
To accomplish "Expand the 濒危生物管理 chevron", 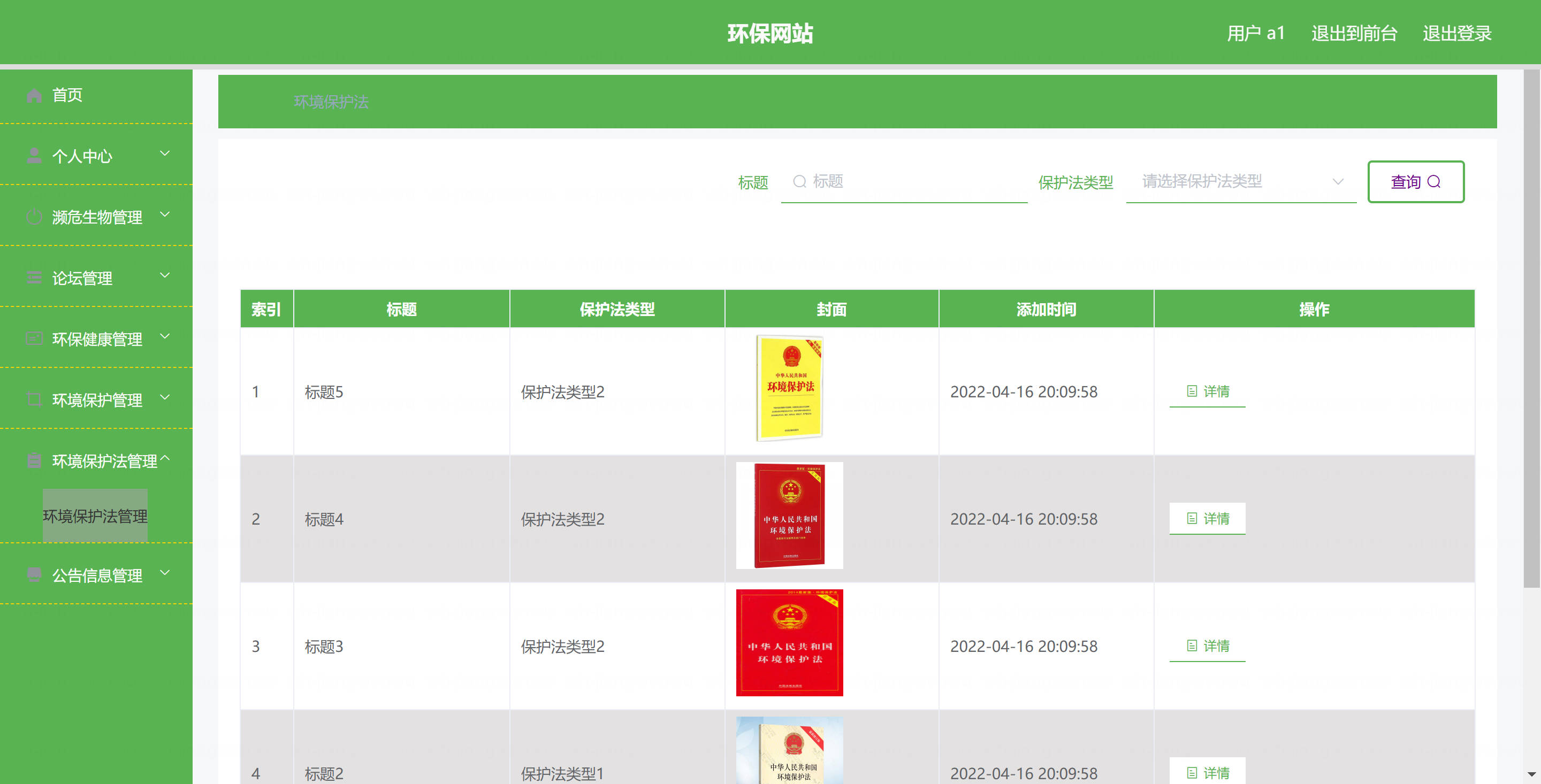I will pos(165,214).
